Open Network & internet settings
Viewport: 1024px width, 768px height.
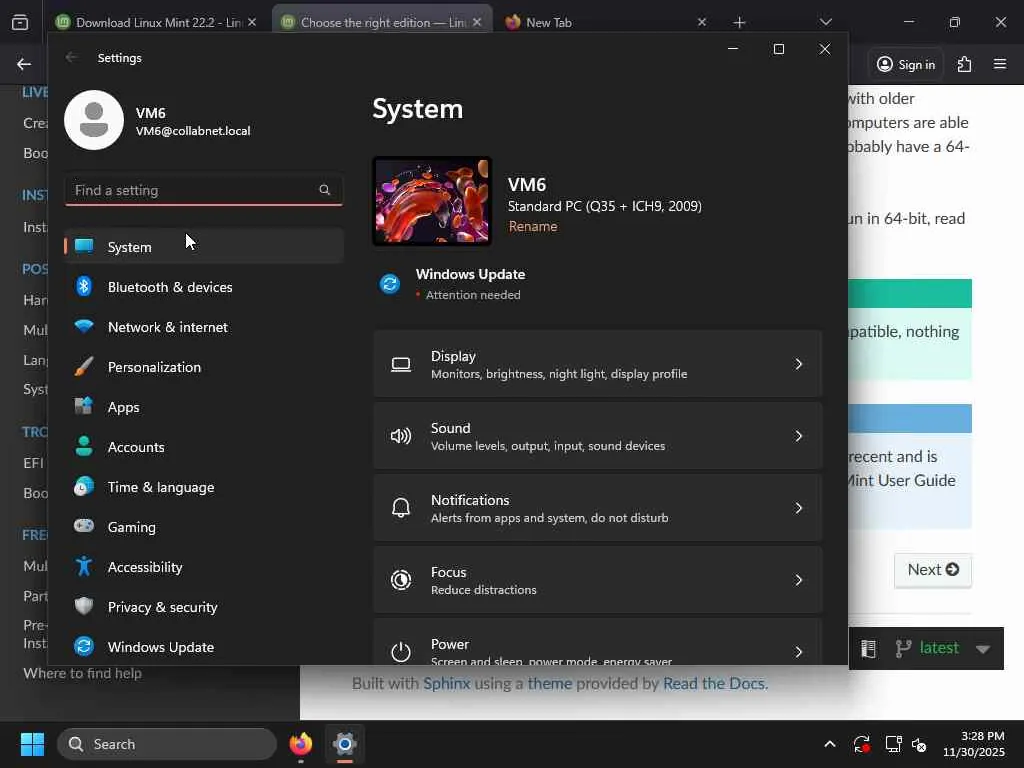204,327
